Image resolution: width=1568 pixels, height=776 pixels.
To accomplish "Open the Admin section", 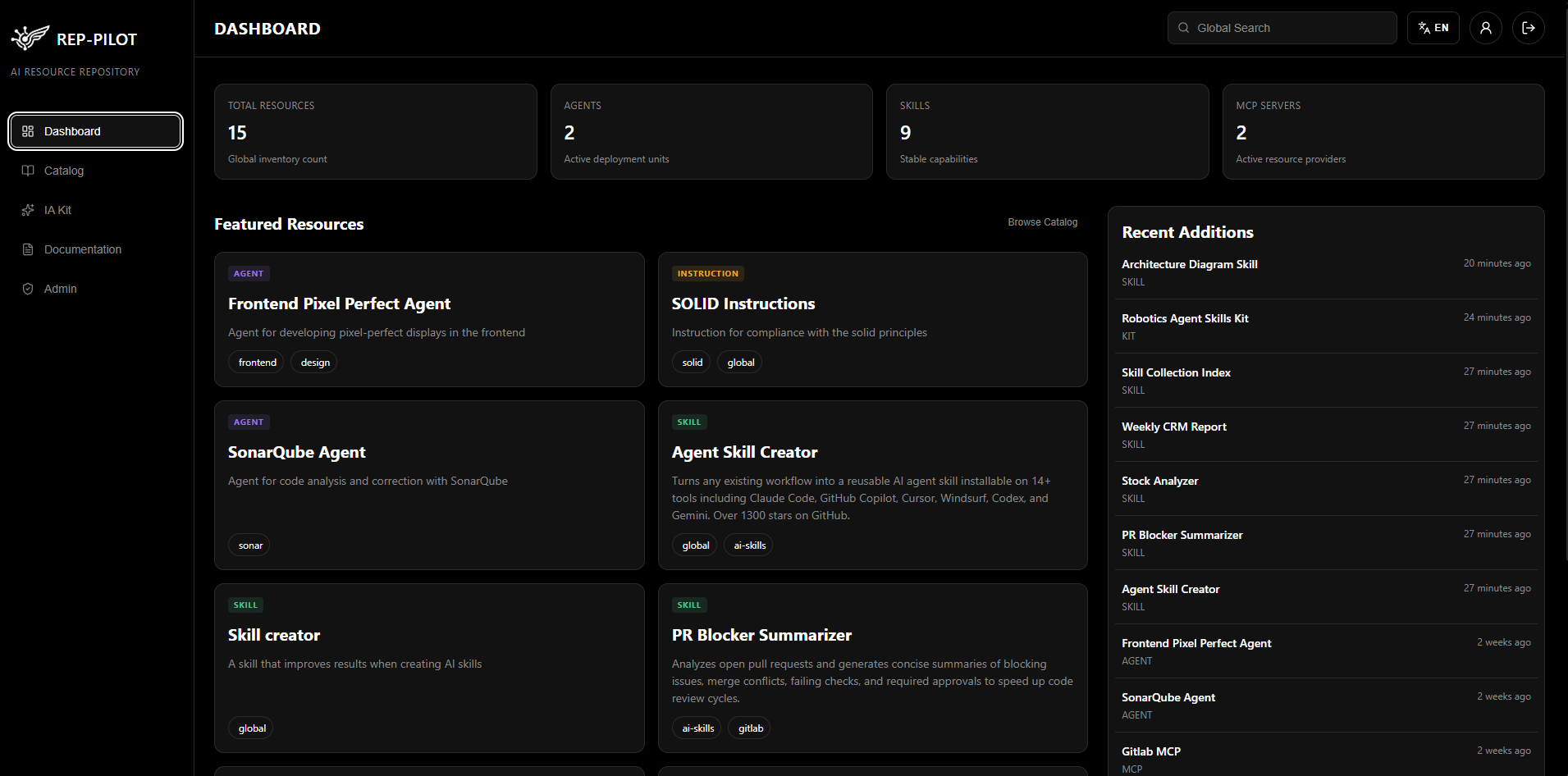I will (95, 289).
